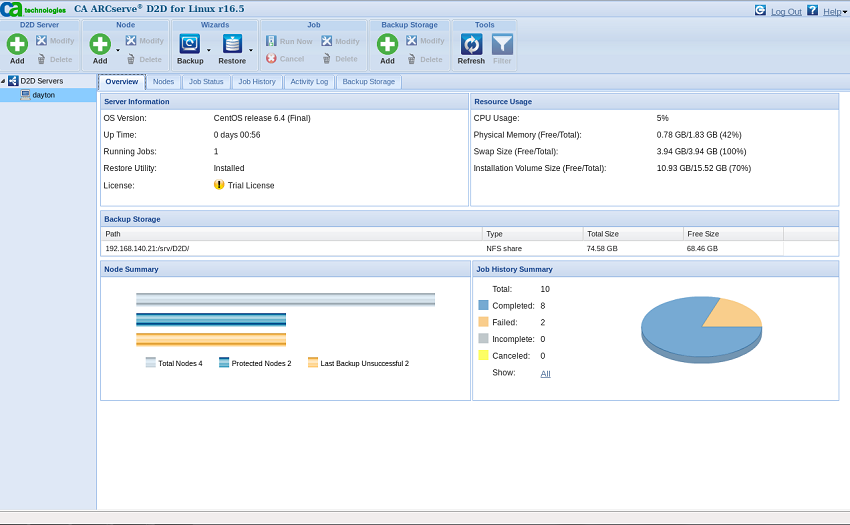The width and height of the screenshot is (850, 525).
Task: Launch the Backup wizard
Action: point(190,49)
